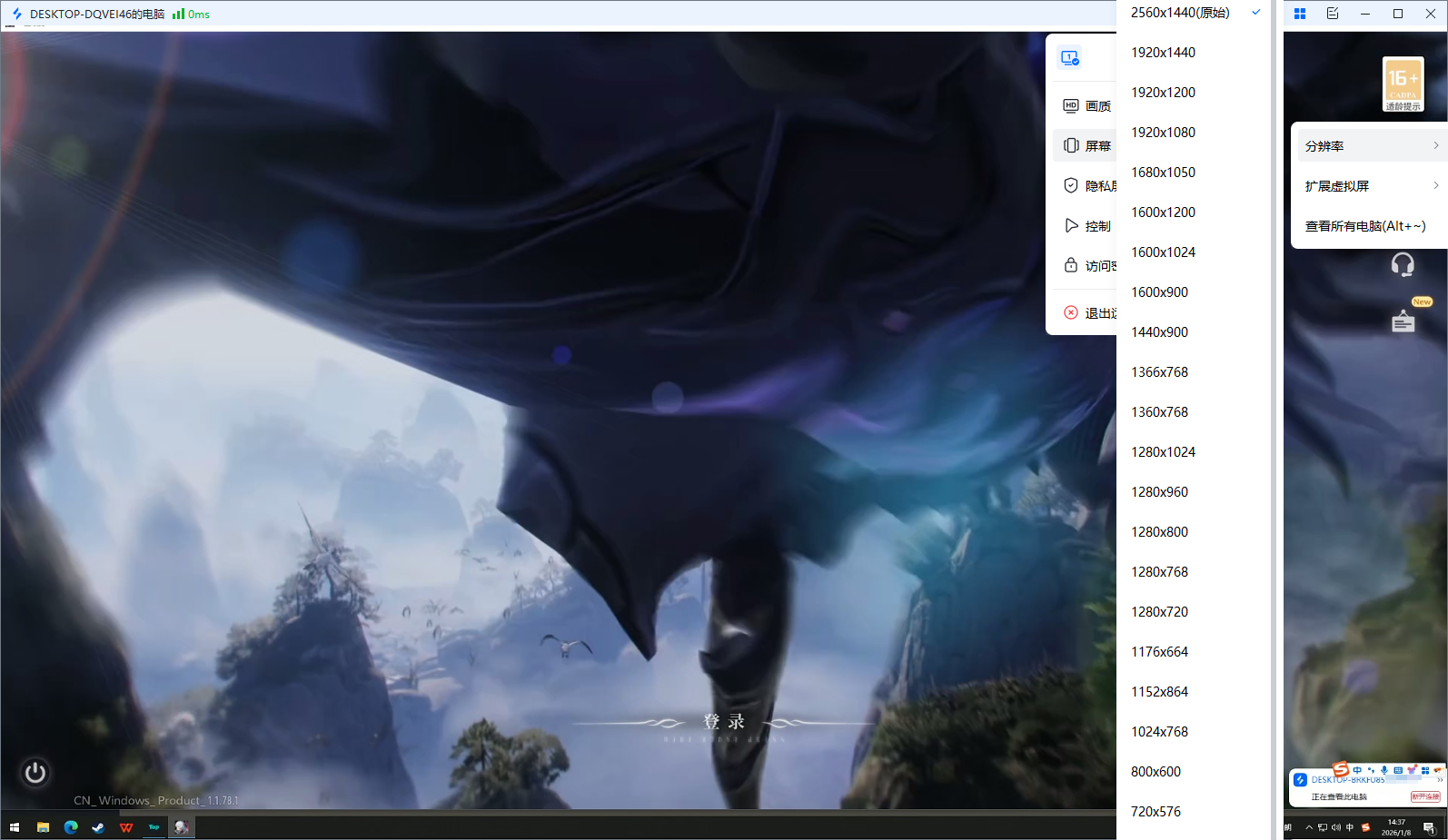
Task: Click the four-square grid icon in title bar
Action: pos(1300,14)
